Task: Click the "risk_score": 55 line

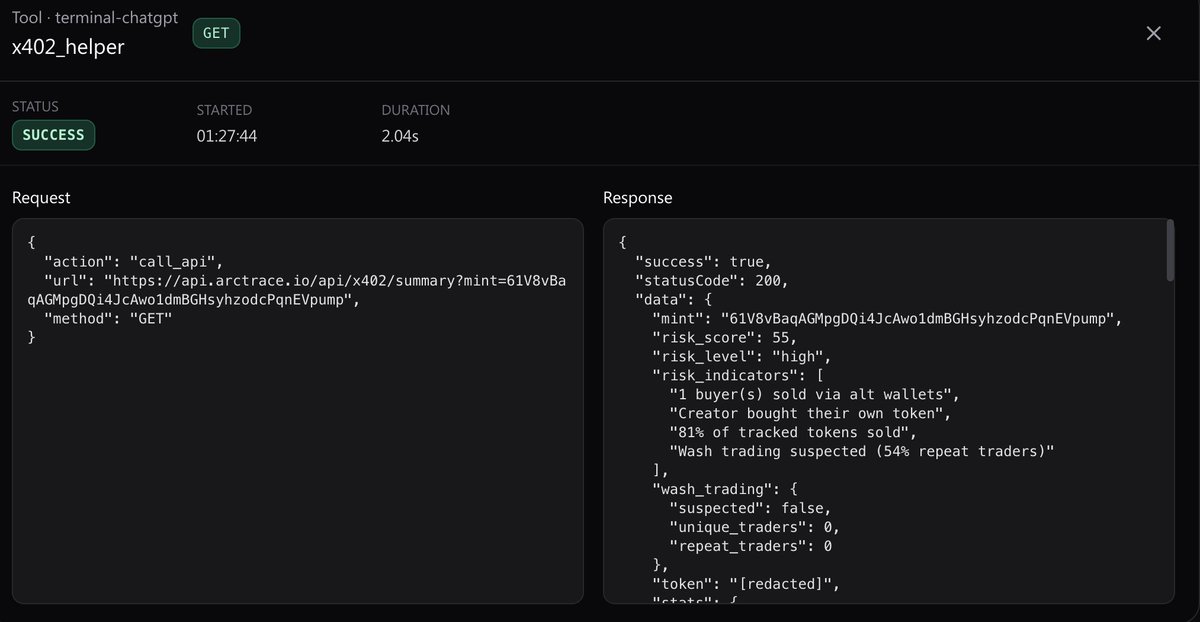Action: click(724, 337)
